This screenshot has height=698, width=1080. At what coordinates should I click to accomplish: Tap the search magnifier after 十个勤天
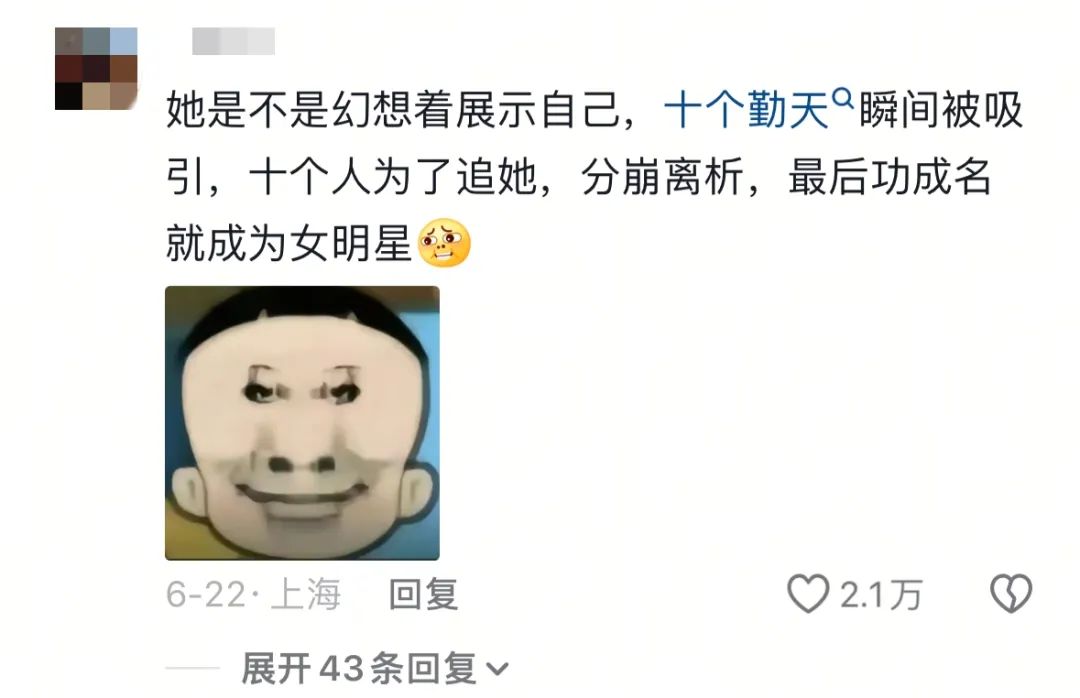pos(842,99)
